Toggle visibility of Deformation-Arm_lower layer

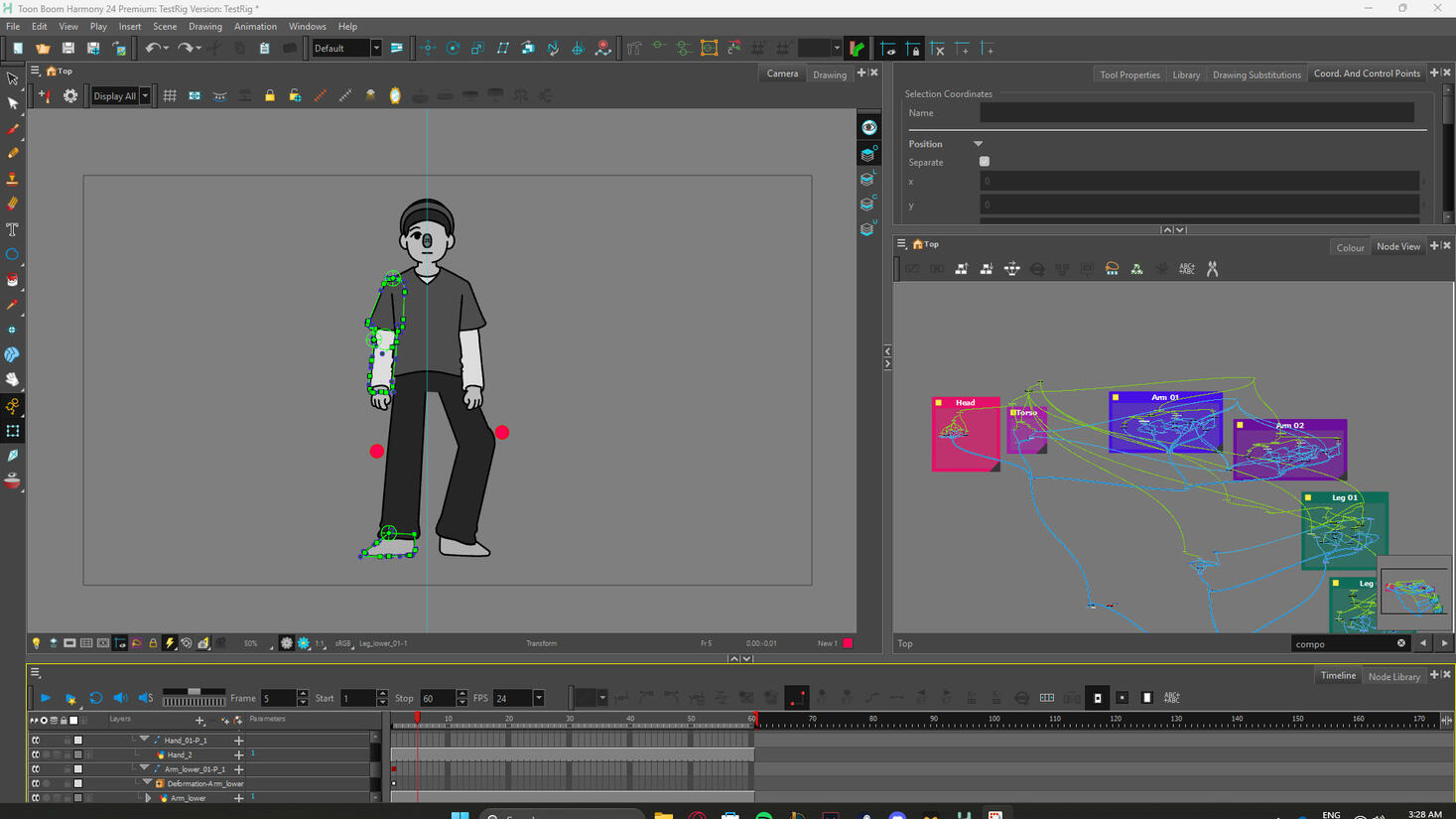[36, 783]
